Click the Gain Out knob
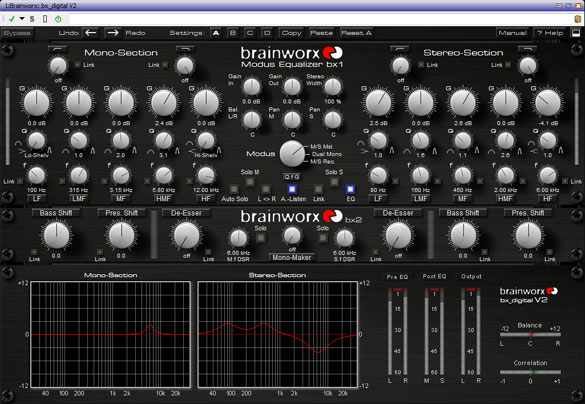The height and width of the screenshot is (404, 585). 292,87
